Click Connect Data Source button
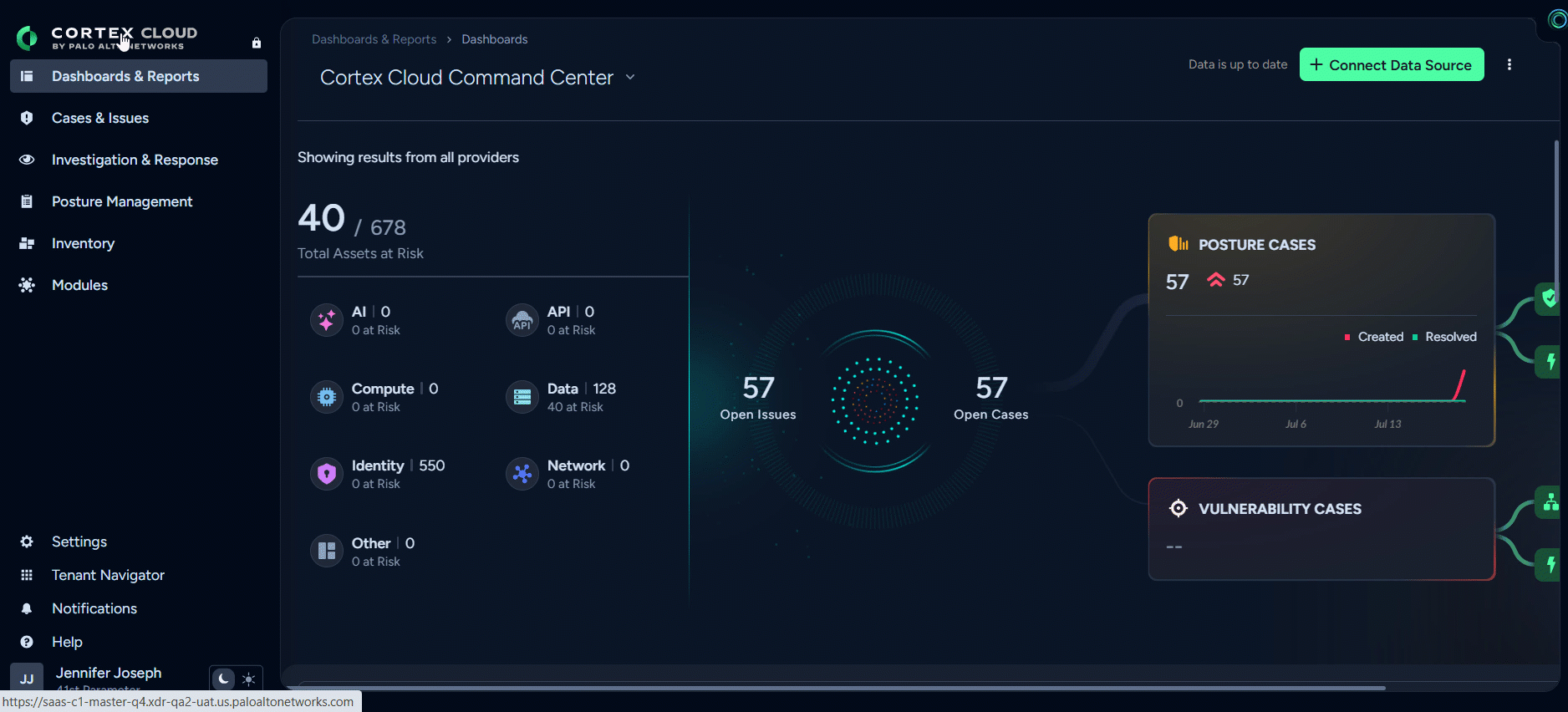 click(1392, 64)
